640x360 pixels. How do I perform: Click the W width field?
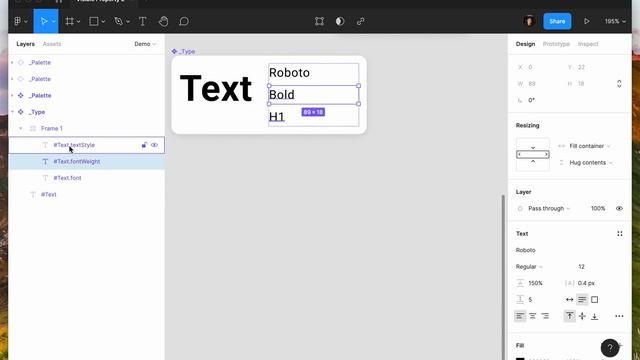pyautogui.click(x=537, y=84)
